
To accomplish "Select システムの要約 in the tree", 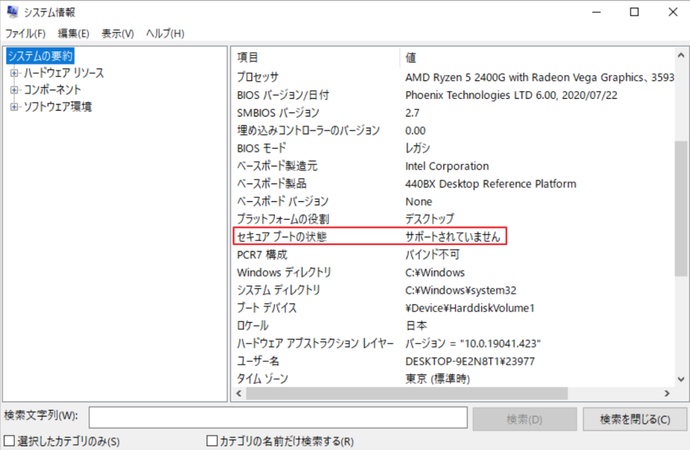I will pos(38,56).
